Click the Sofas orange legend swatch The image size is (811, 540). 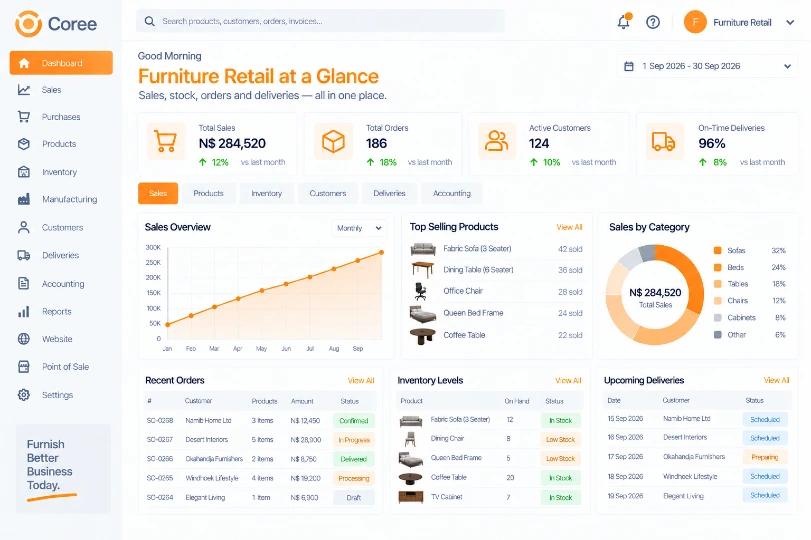tap(718, 250)
